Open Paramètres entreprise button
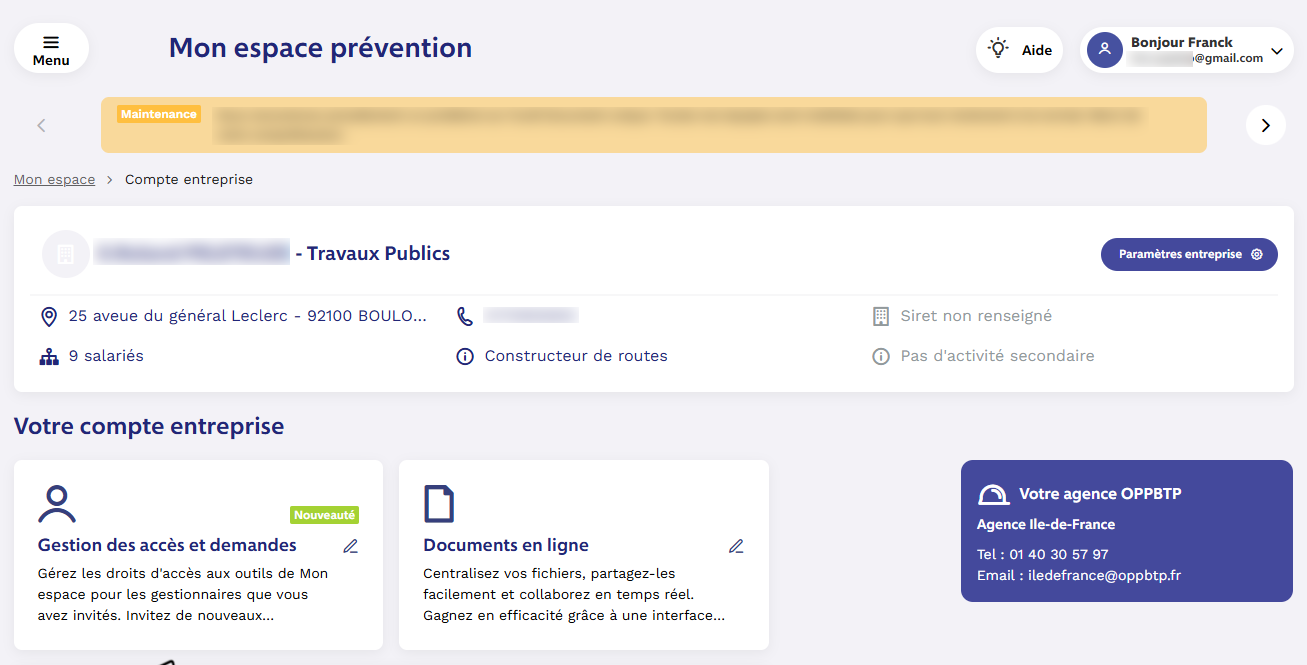The height and width of the screenshot is (665, 1307). 1189,254
